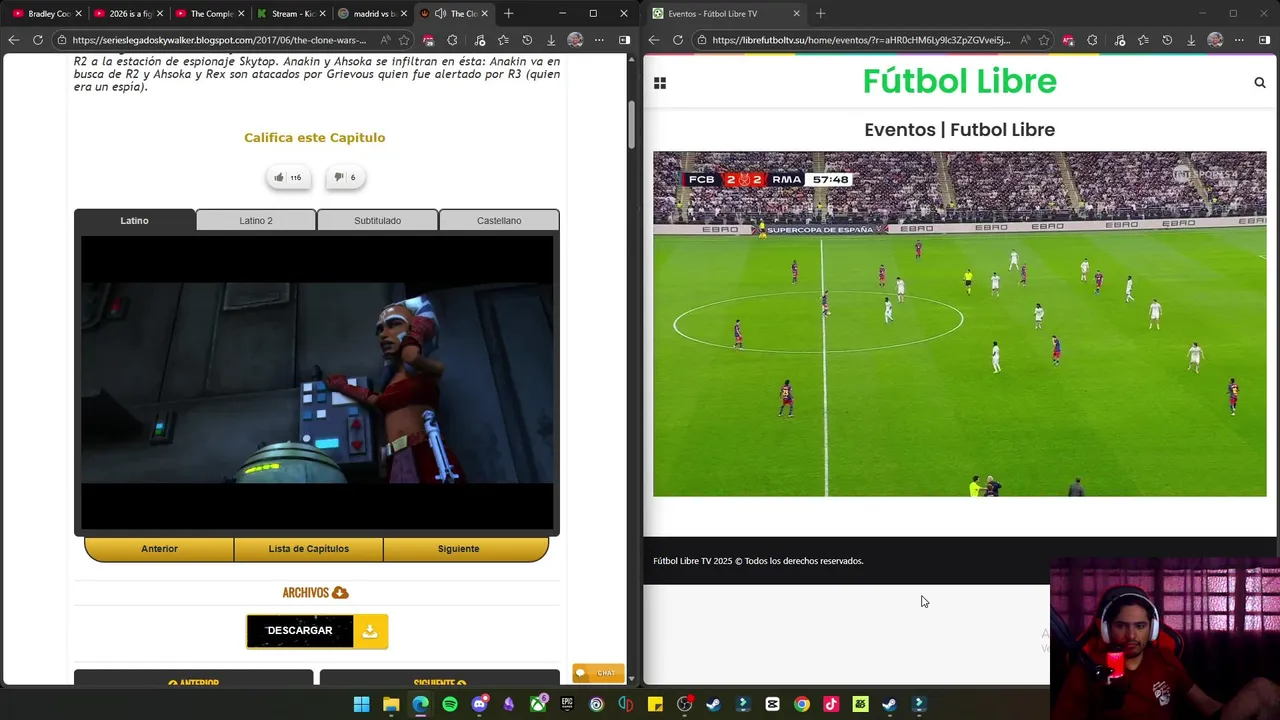Click 'Eventos | Futbol Libre' heading
This screenshot has height=720, width=1280.
pyautogui.click(x=959, y=130)
